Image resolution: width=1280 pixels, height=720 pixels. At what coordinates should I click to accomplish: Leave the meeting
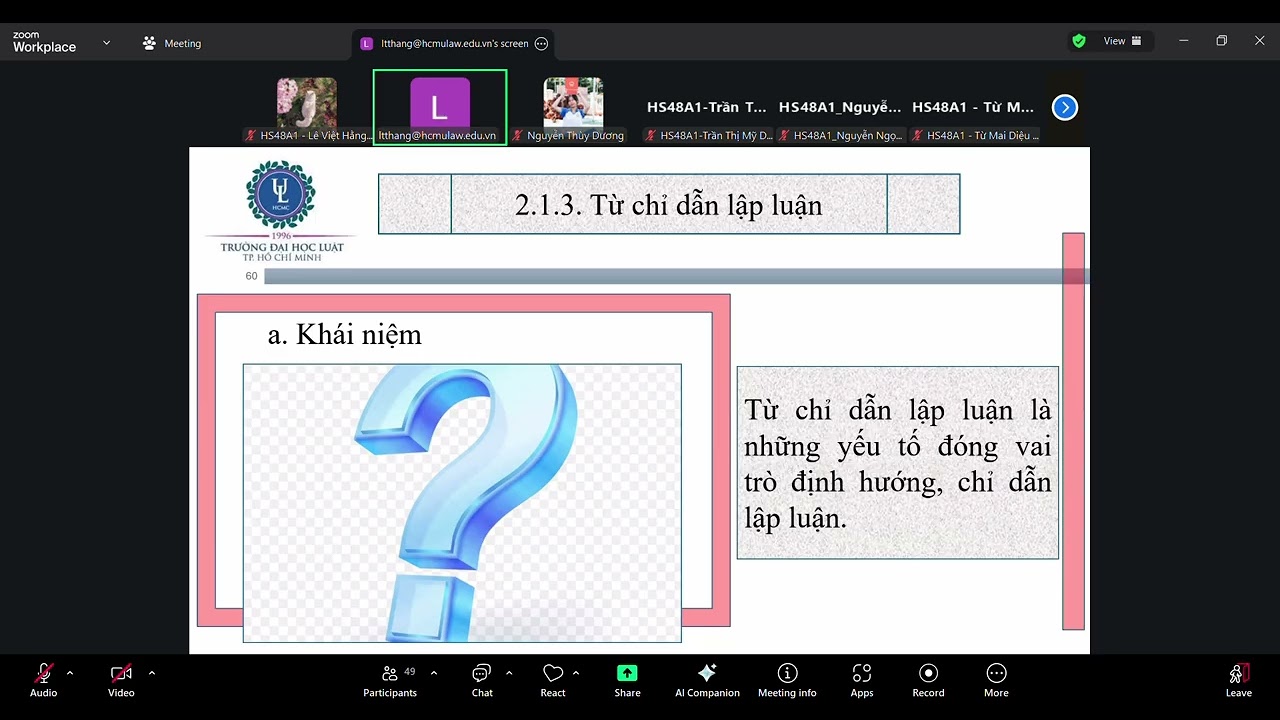1239,680
